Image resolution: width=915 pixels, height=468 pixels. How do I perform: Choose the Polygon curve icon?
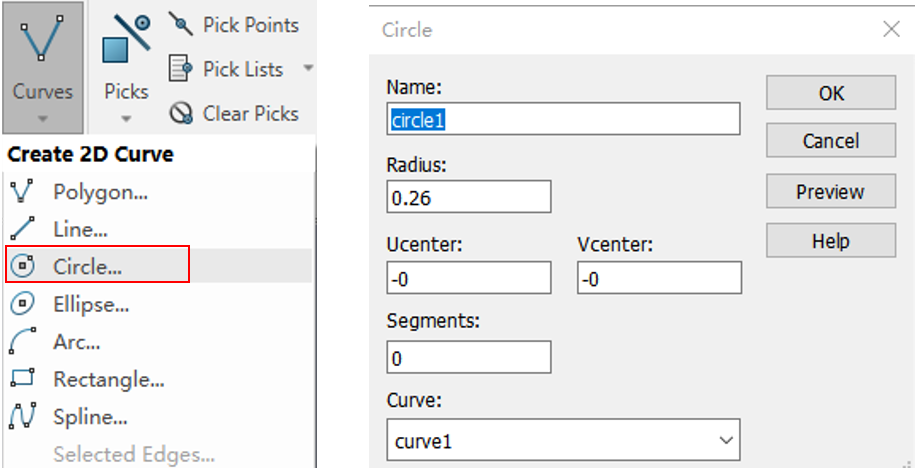pos(22,192)
